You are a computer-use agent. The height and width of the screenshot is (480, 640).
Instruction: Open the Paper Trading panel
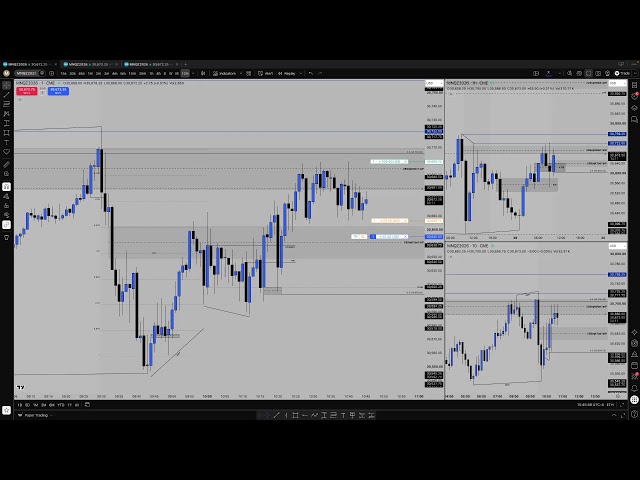(x=36, y=415)
